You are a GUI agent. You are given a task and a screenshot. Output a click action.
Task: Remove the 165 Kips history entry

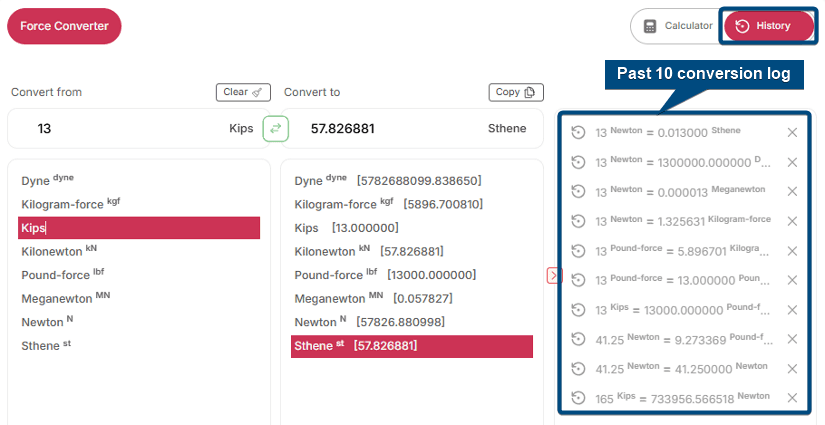click(x=792, y=398)
